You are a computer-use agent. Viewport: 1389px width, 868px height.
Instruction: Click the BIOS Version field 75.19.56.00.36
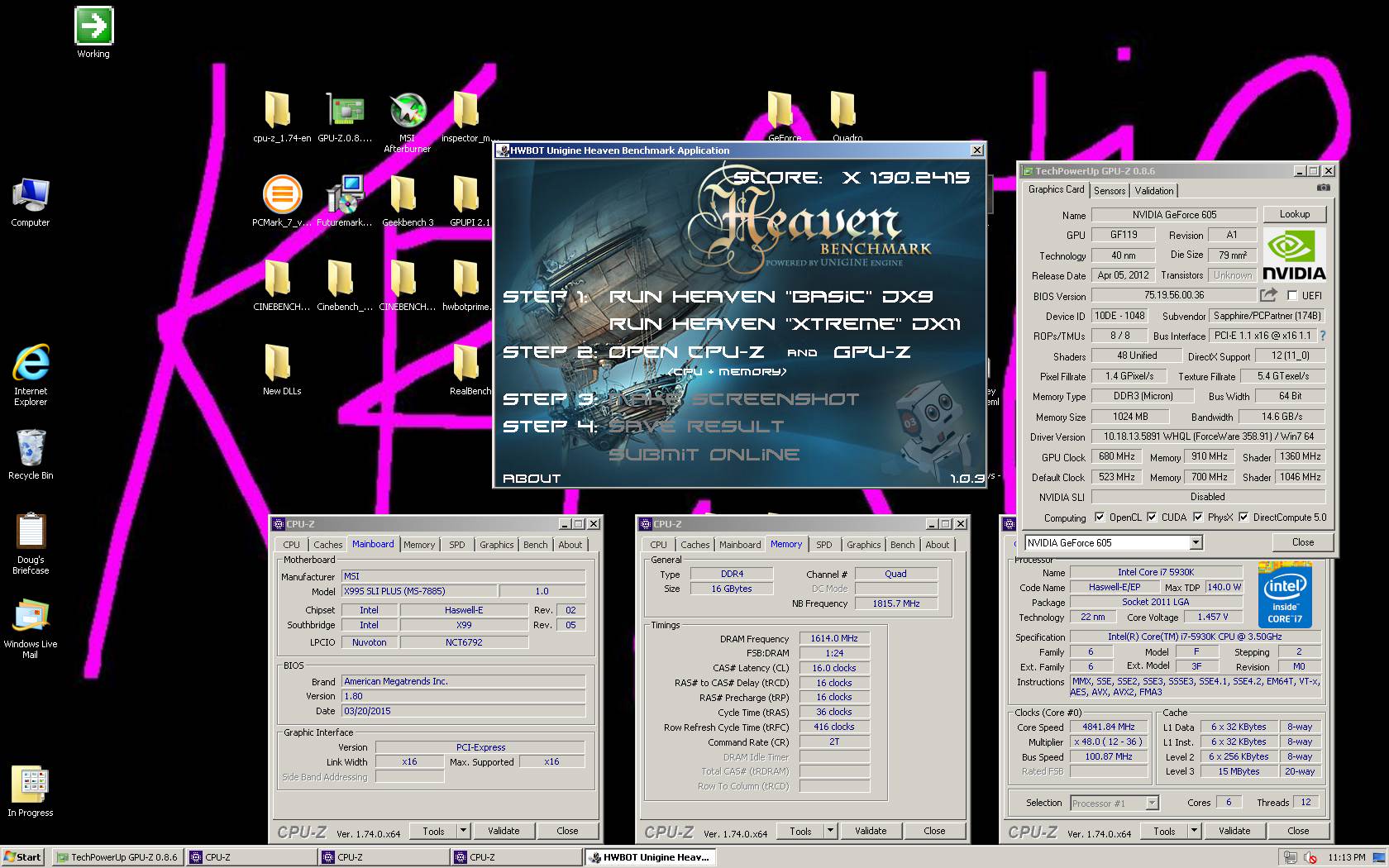click(1174, 295)
